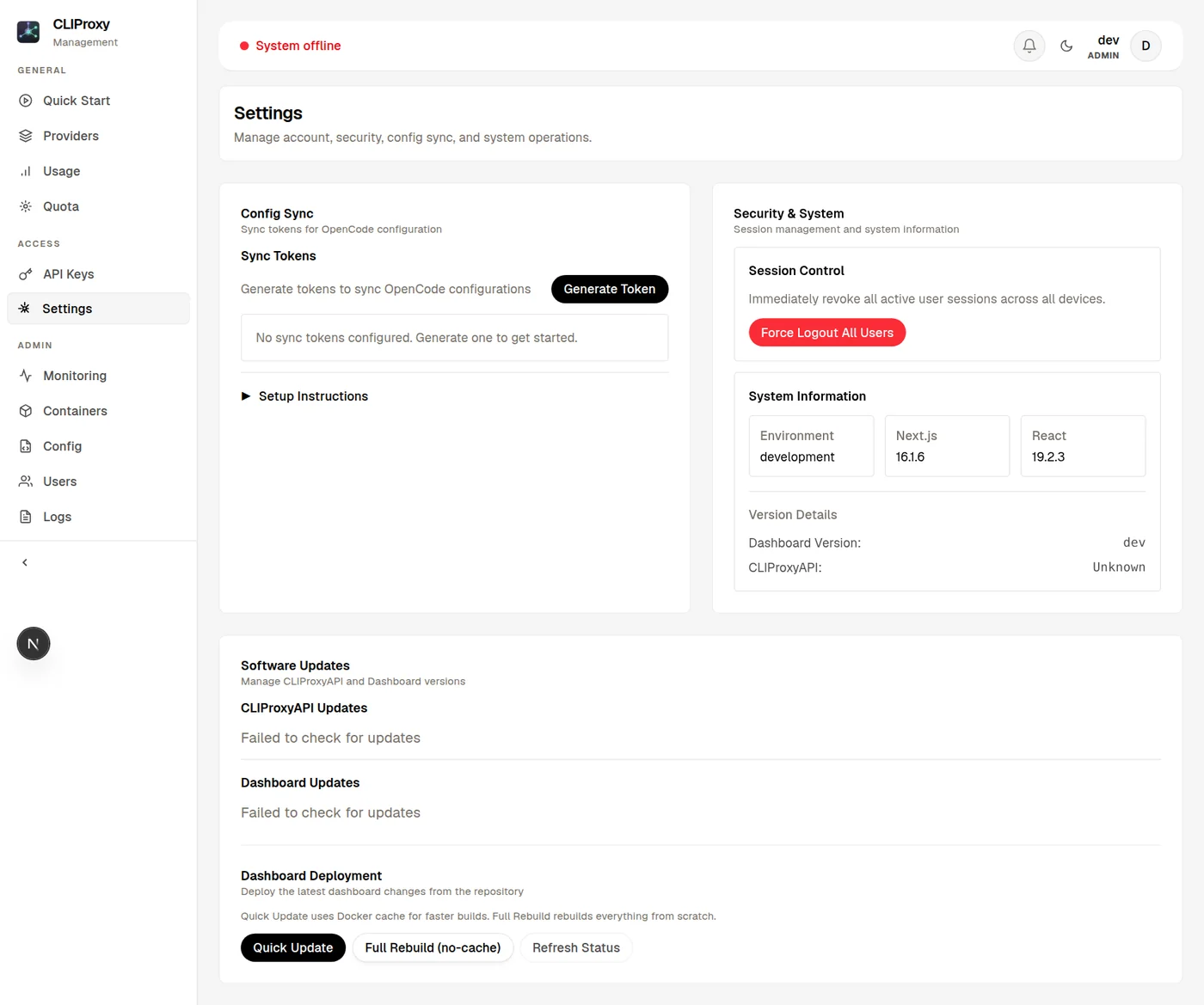
Task: Click the dev ADMIN username label
Action: [x=1103, y=46]
